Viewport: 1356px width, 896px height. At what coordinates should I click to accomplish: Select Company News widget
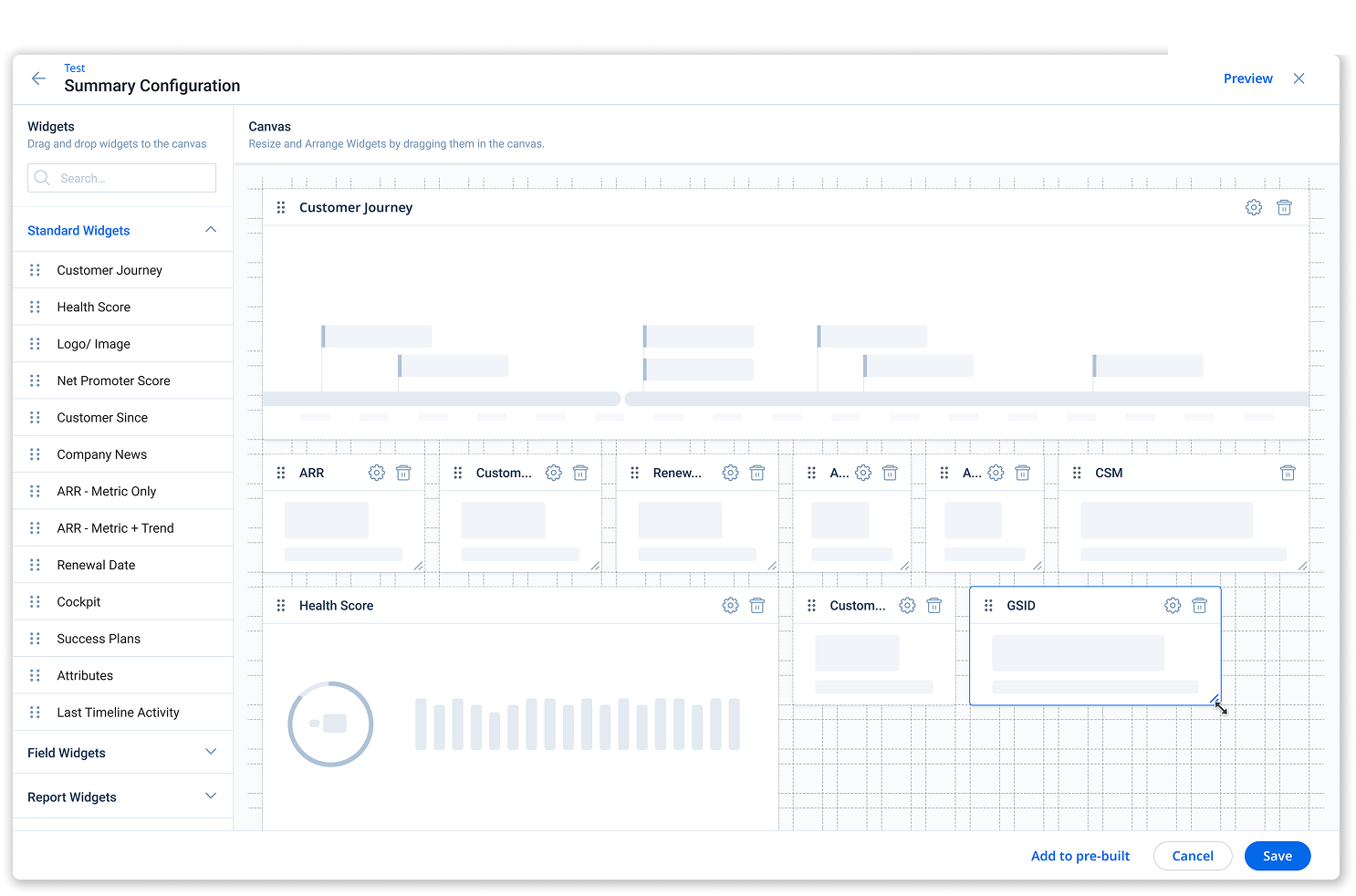point(122,454)
